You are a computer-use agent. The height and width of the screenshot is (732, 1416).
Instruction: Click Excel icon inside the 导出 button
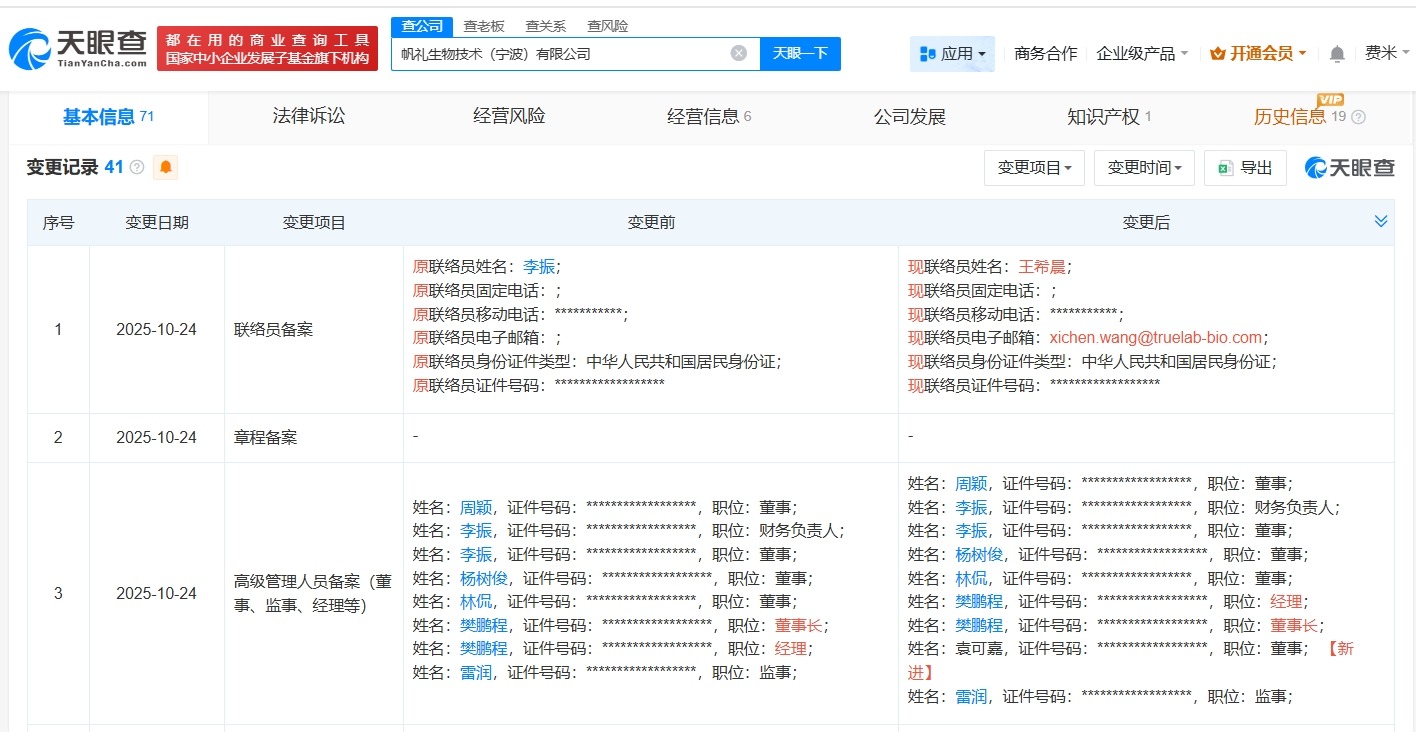tap(1224, 168)
